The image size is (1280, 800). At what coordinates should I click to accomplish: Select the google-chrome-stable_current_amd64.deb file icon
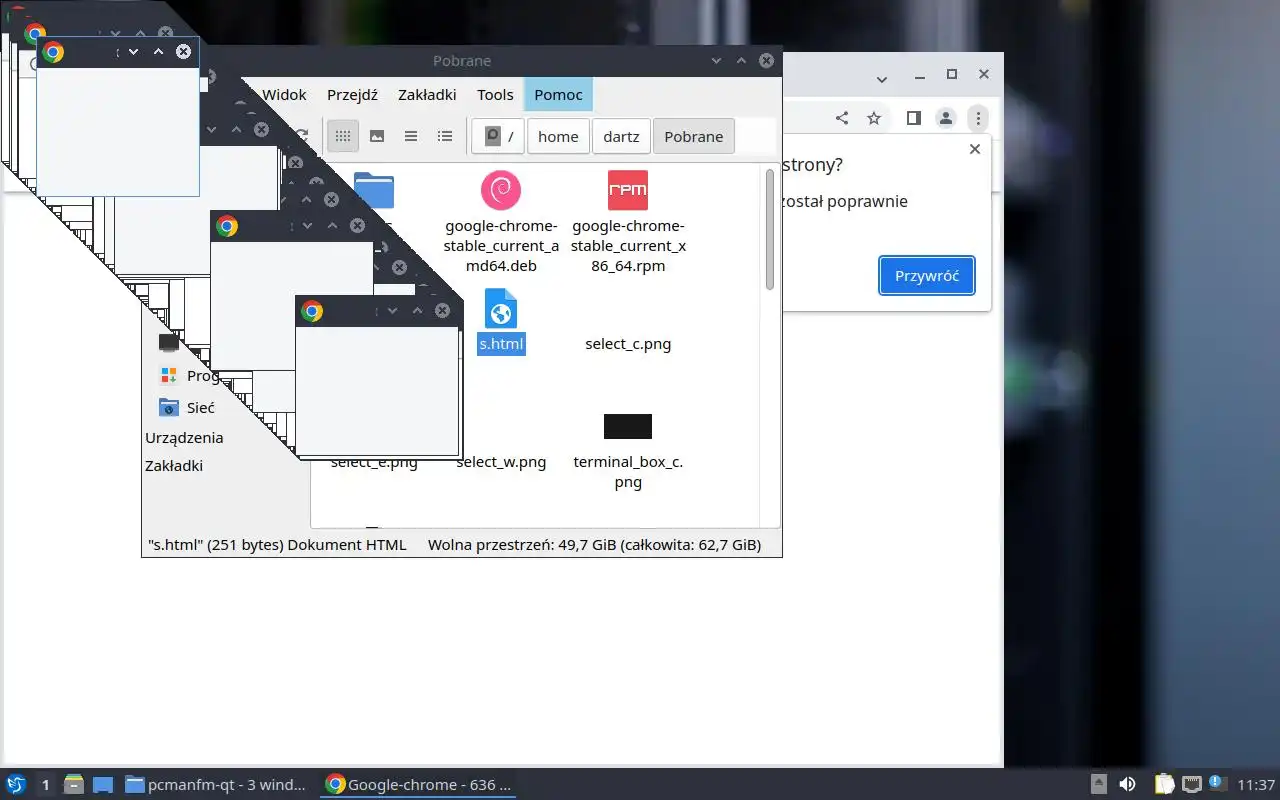(501, 190)
